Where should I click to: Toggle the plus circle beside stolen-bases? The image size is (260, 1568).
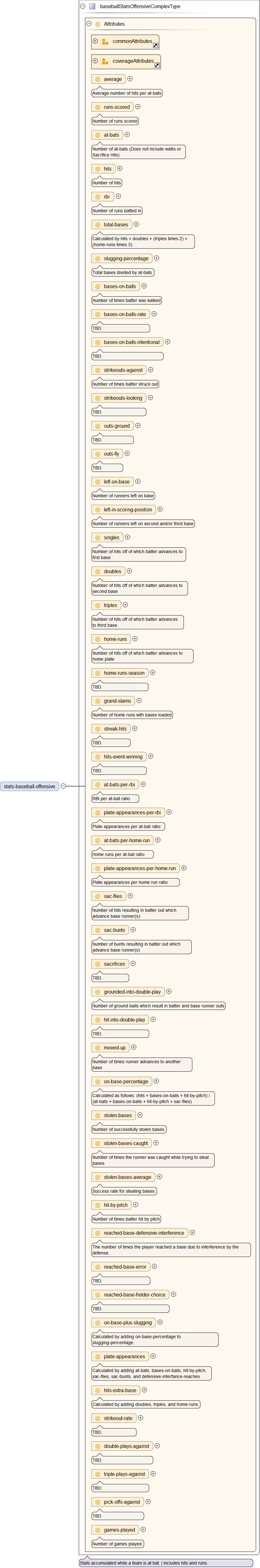click(x=140, y=1115)
